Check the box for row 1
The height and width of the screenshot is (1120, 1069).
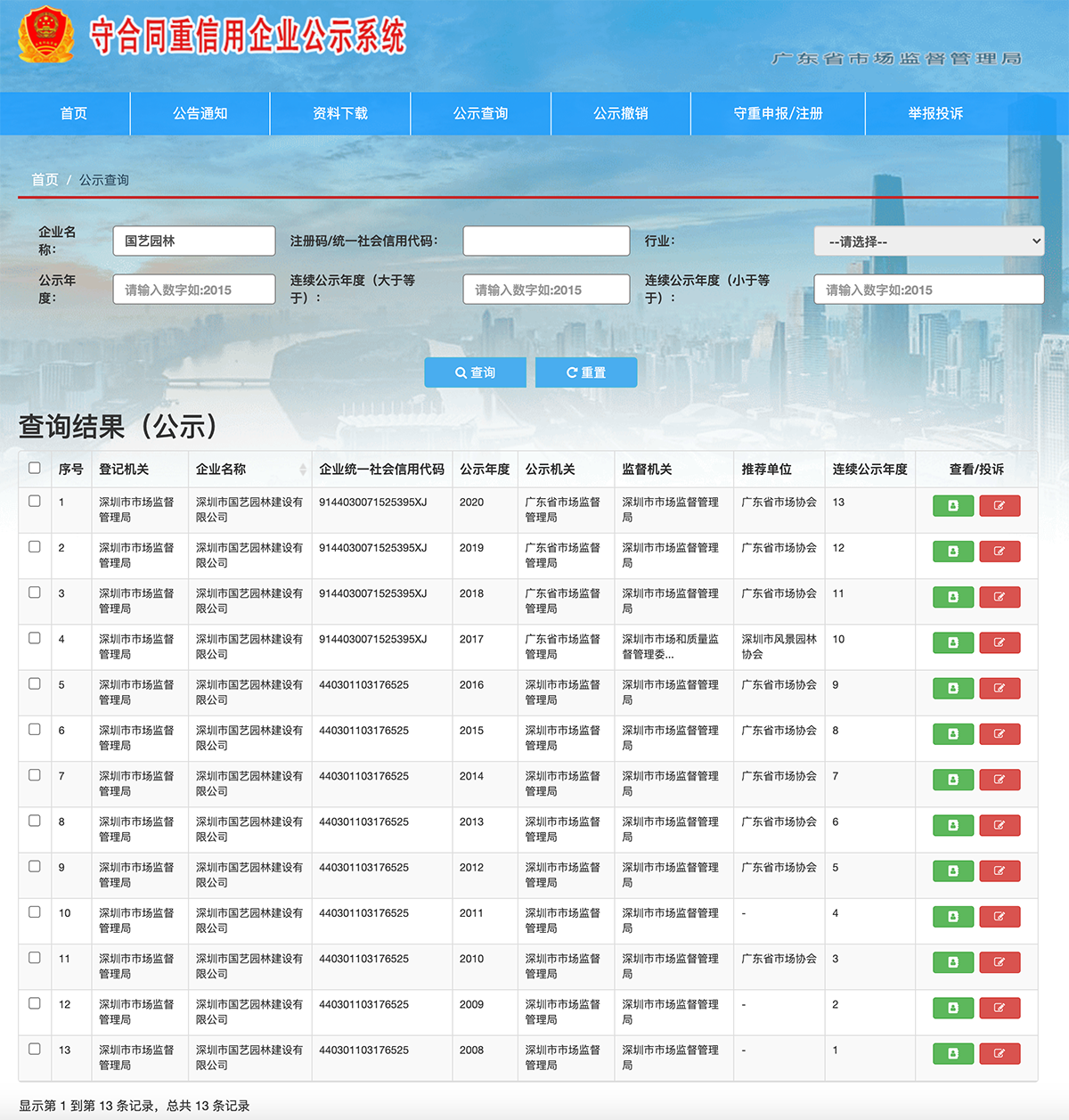coord(34,501)
